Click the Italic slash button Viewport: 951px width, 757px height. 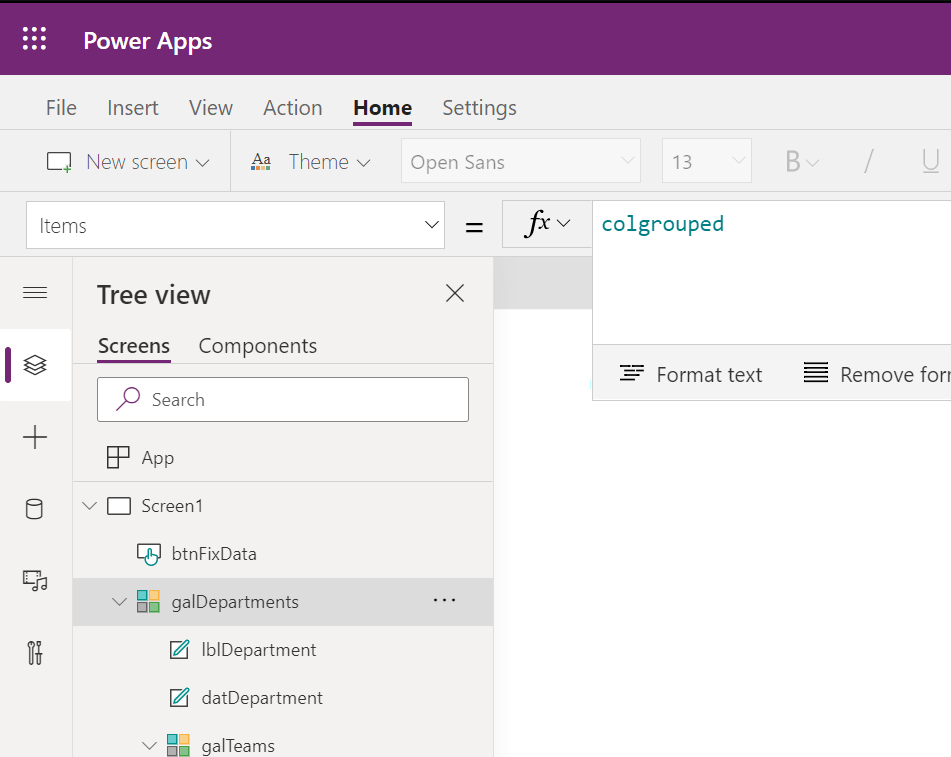pos(869,161)
